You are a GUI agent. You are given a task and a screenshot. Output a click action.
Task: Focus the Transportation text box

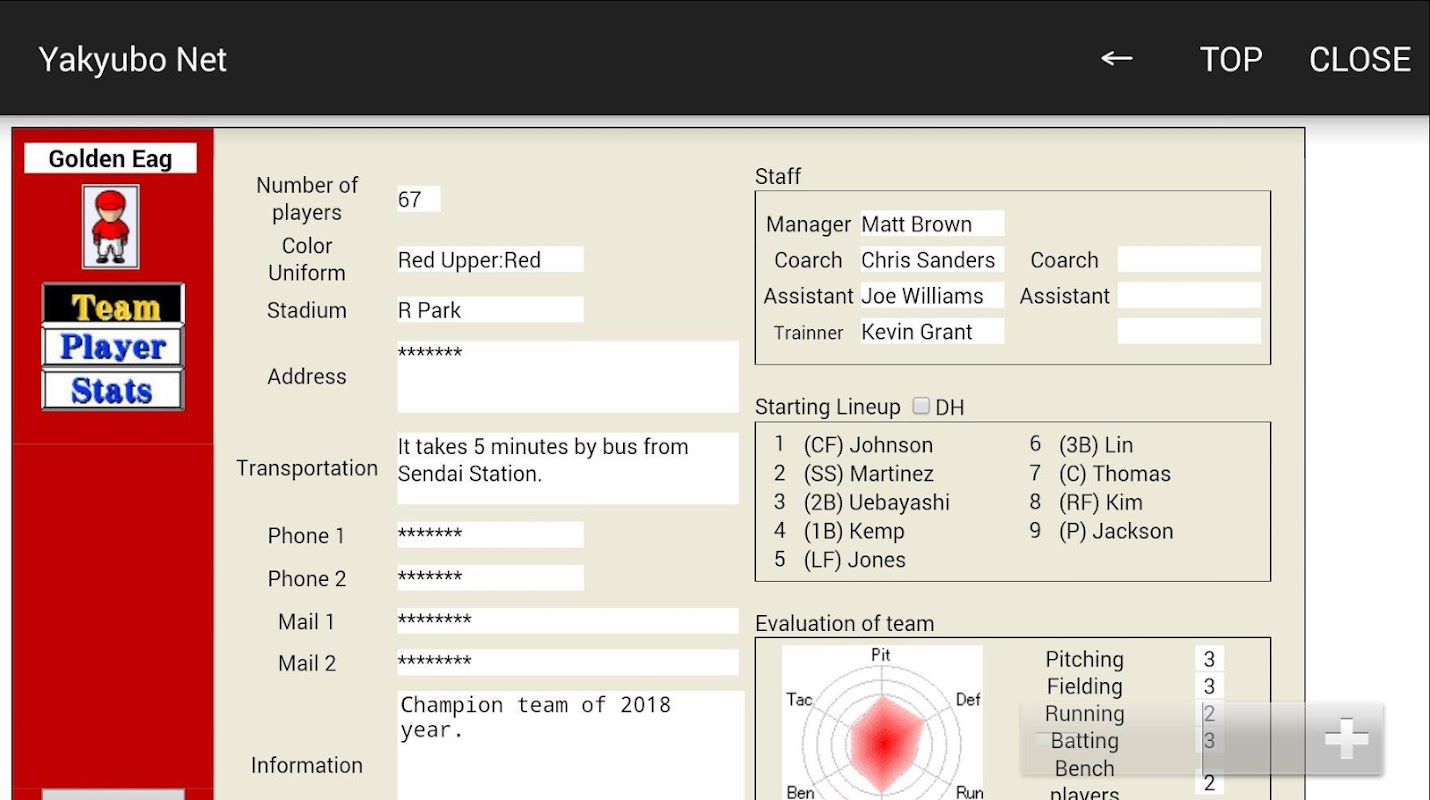[x=567, y=468]
